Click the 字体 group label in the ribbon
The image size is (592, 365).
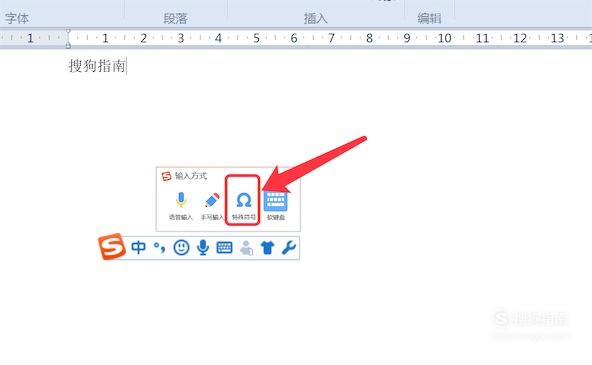tap(17, 18)
